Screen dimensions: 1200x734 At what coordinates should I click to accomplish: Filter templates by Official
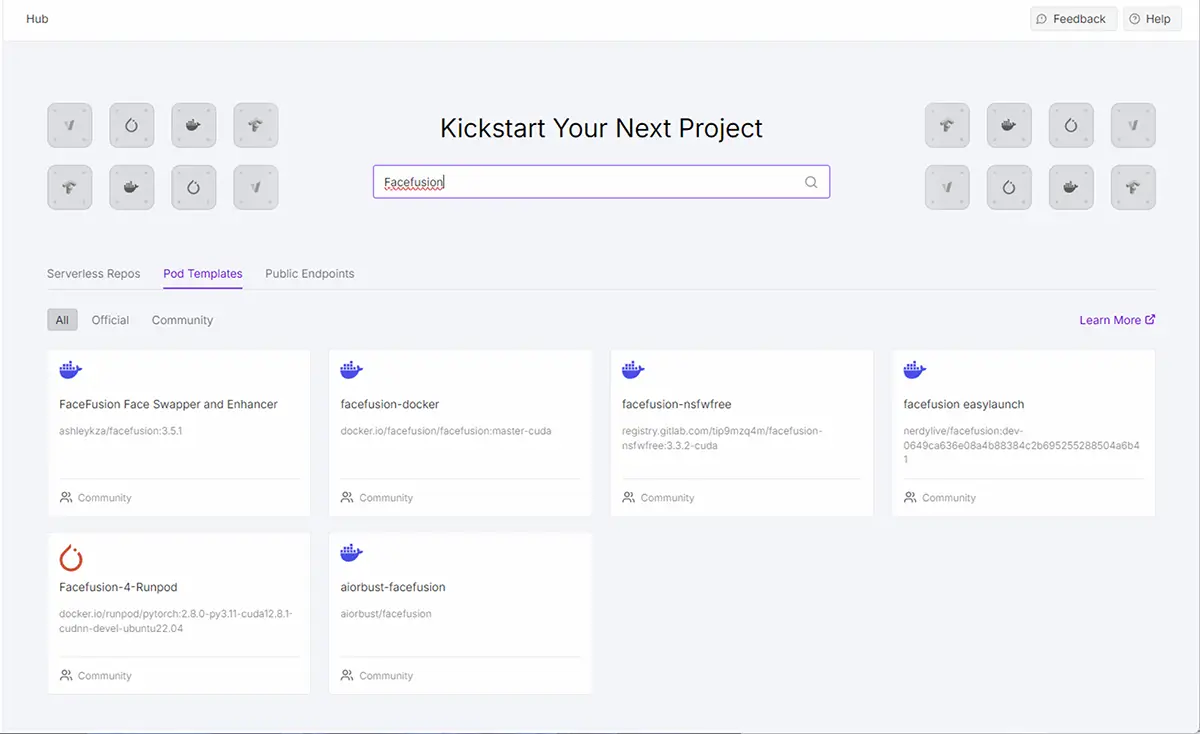pyautogui.click(x=110, y=320)
